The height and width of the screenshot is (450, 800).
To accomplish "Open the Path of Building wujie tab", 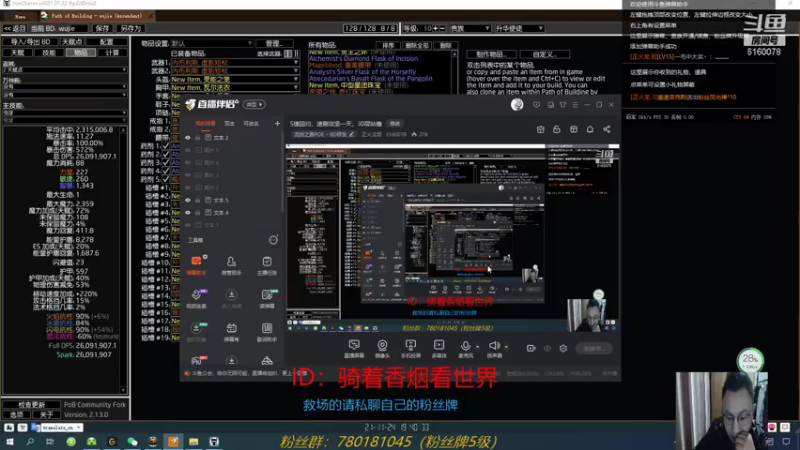I will point(96,16).
